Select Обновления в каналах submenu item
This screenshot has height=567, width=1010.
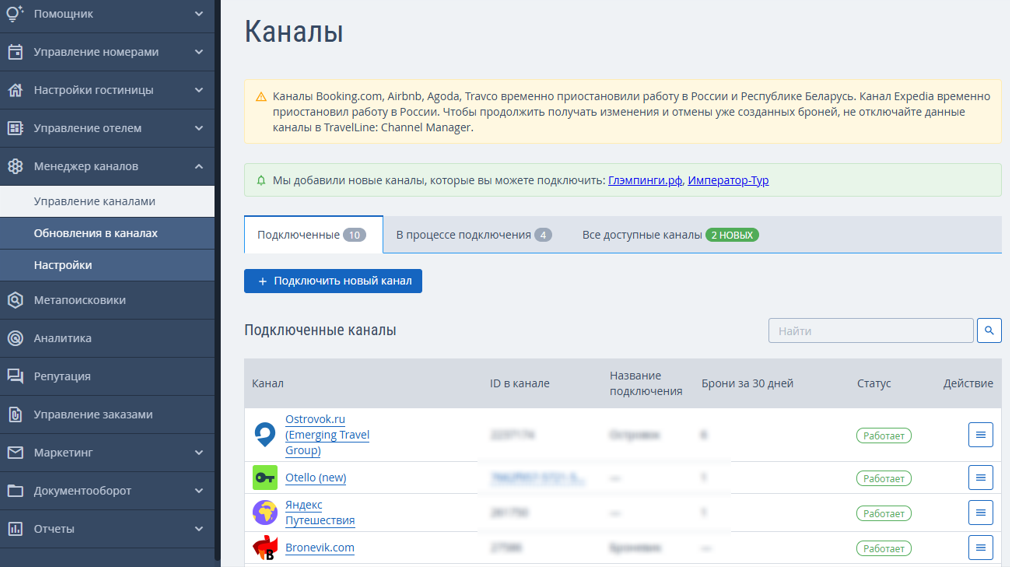[96, 233]
